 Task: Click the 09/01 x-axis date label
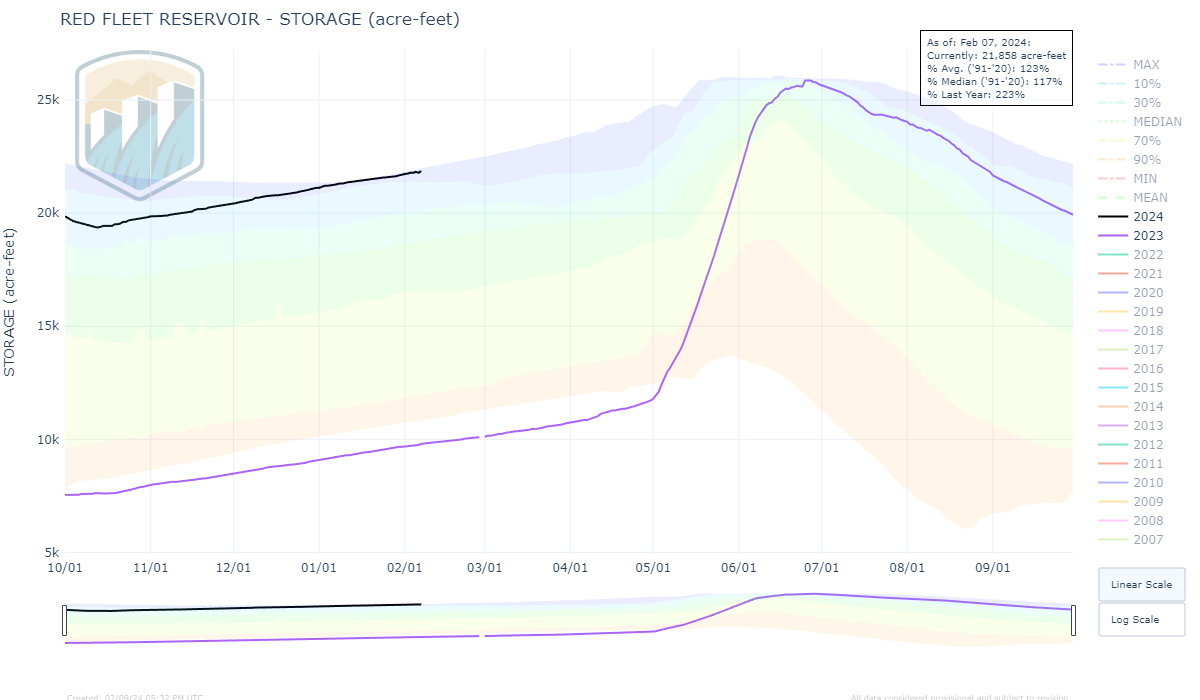click(x=991, y=567)
